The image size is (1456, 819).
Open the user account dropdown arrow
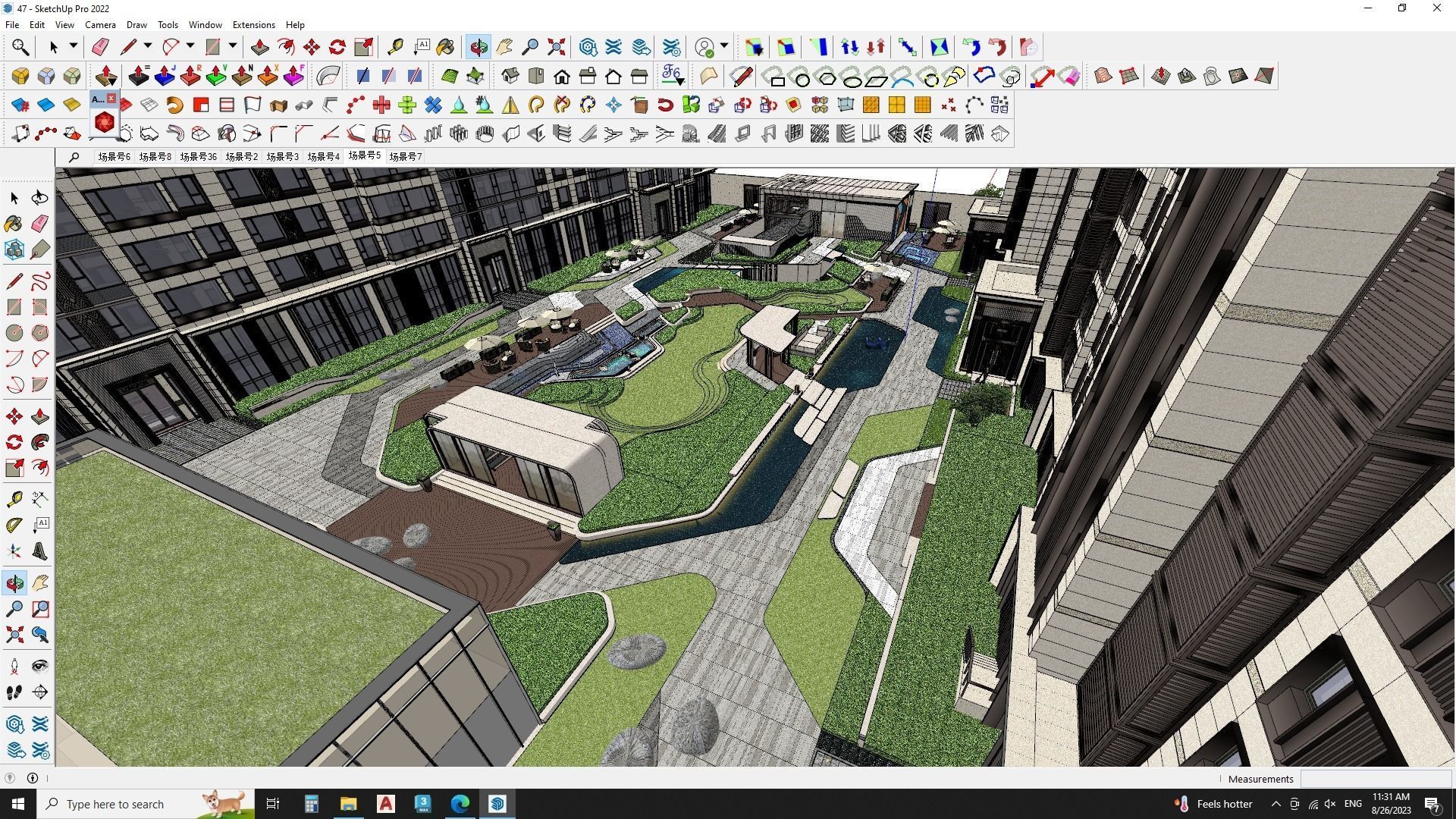[724, 46]
